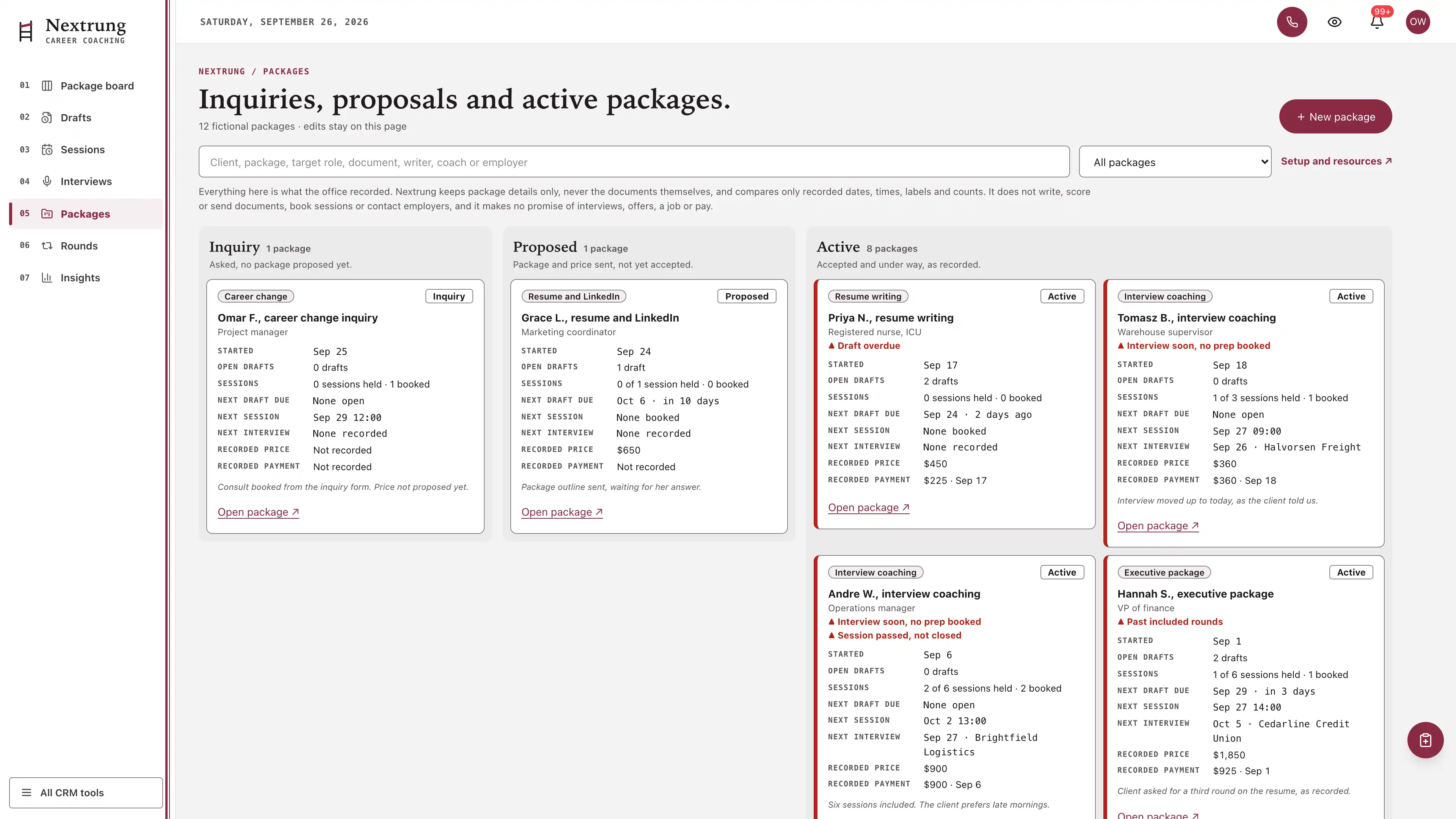Open package for Omar F. inquiry
The width and height of the screenshot is (1456, 819).
tap(258, 512)
